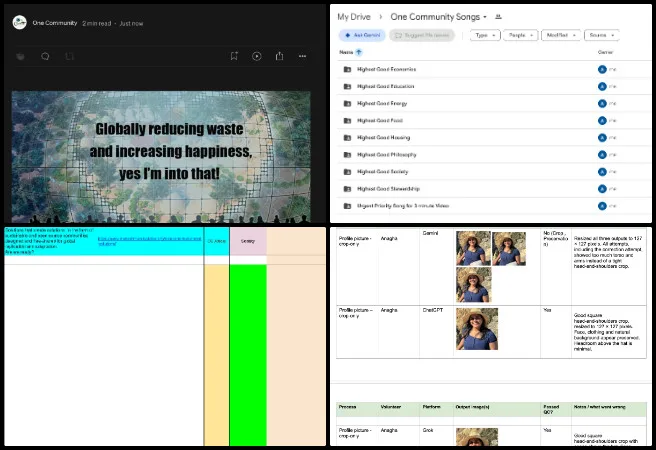
Task: Open the lone lower photo in the Gemini row
Action: [474, 285]
